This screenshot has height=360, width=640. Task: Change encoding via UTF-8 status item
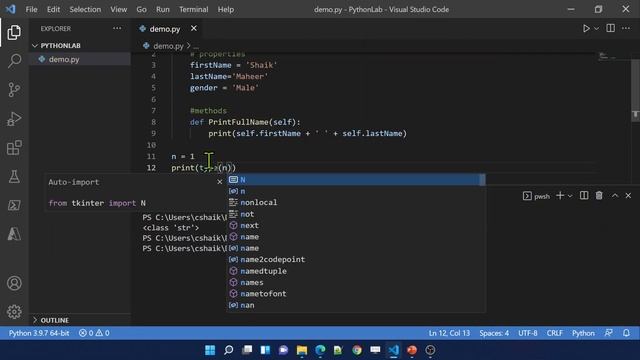528,333
